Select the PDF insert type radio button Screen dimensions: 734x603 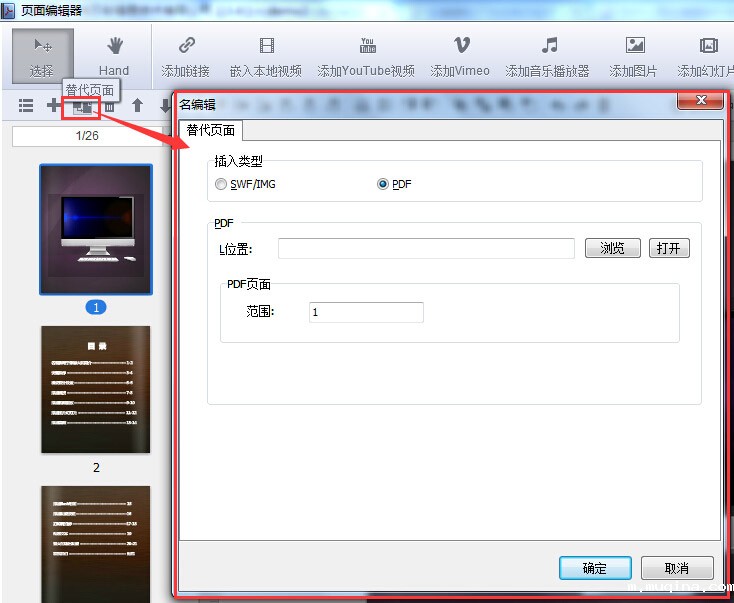[383, 185]
